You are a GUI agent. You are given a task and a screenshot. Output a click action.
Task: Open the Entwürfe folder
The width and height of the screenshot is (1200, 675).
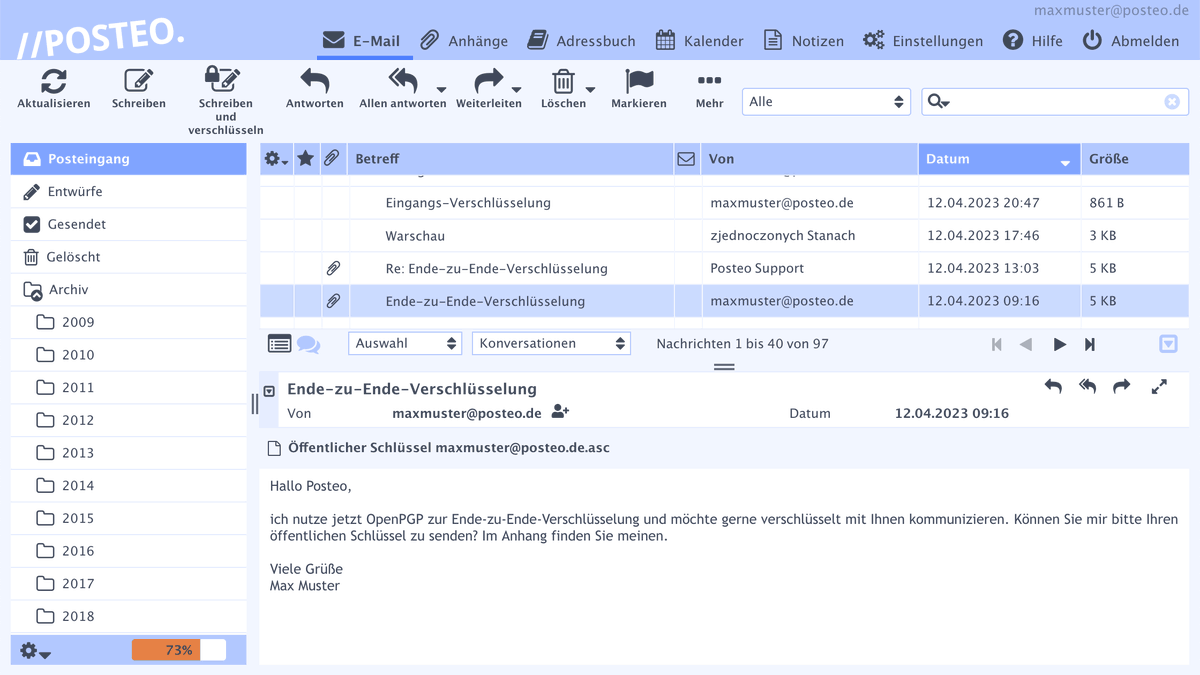pyautogui.click(x=128, y=191)
